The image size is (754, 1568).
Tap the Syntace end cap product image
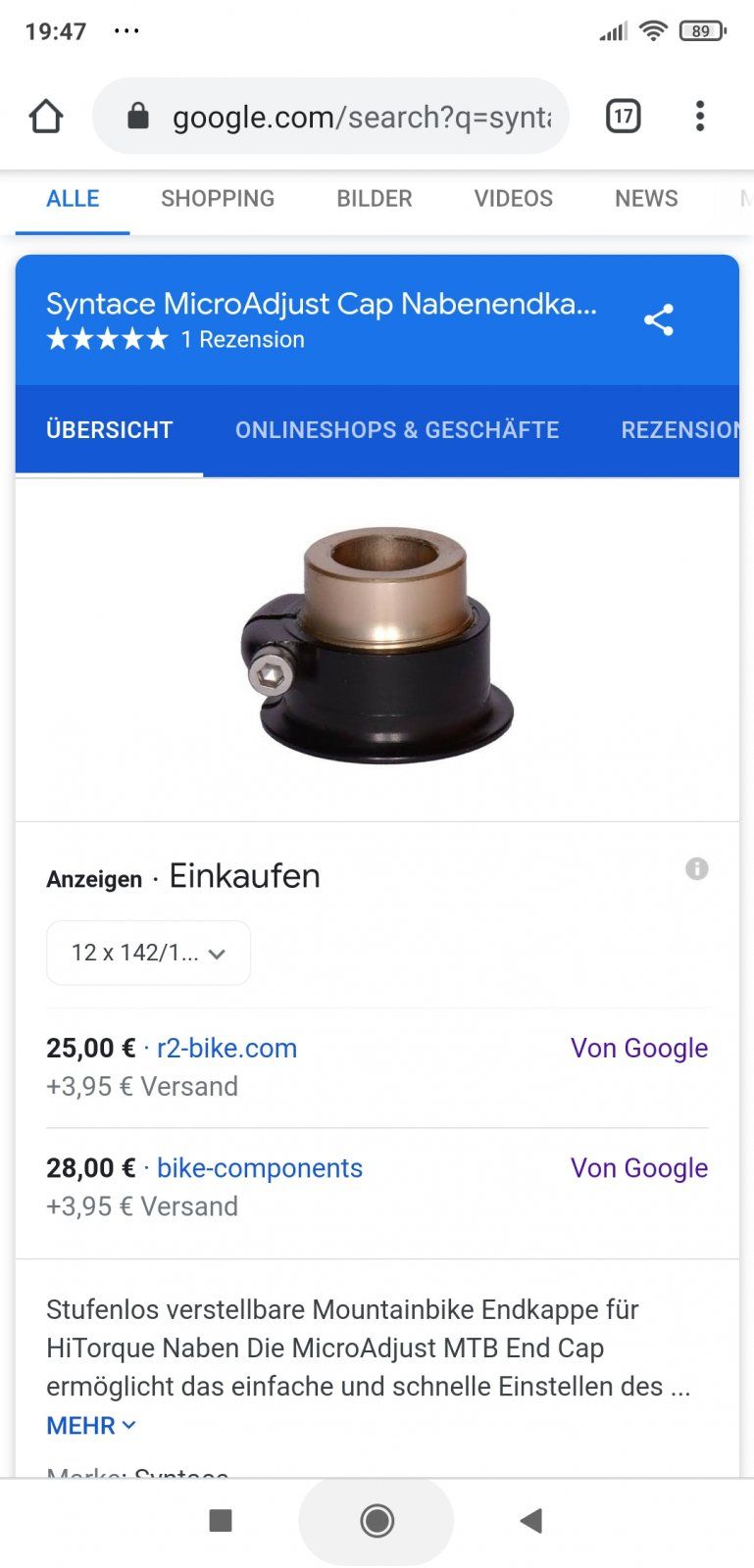[377, 646]
